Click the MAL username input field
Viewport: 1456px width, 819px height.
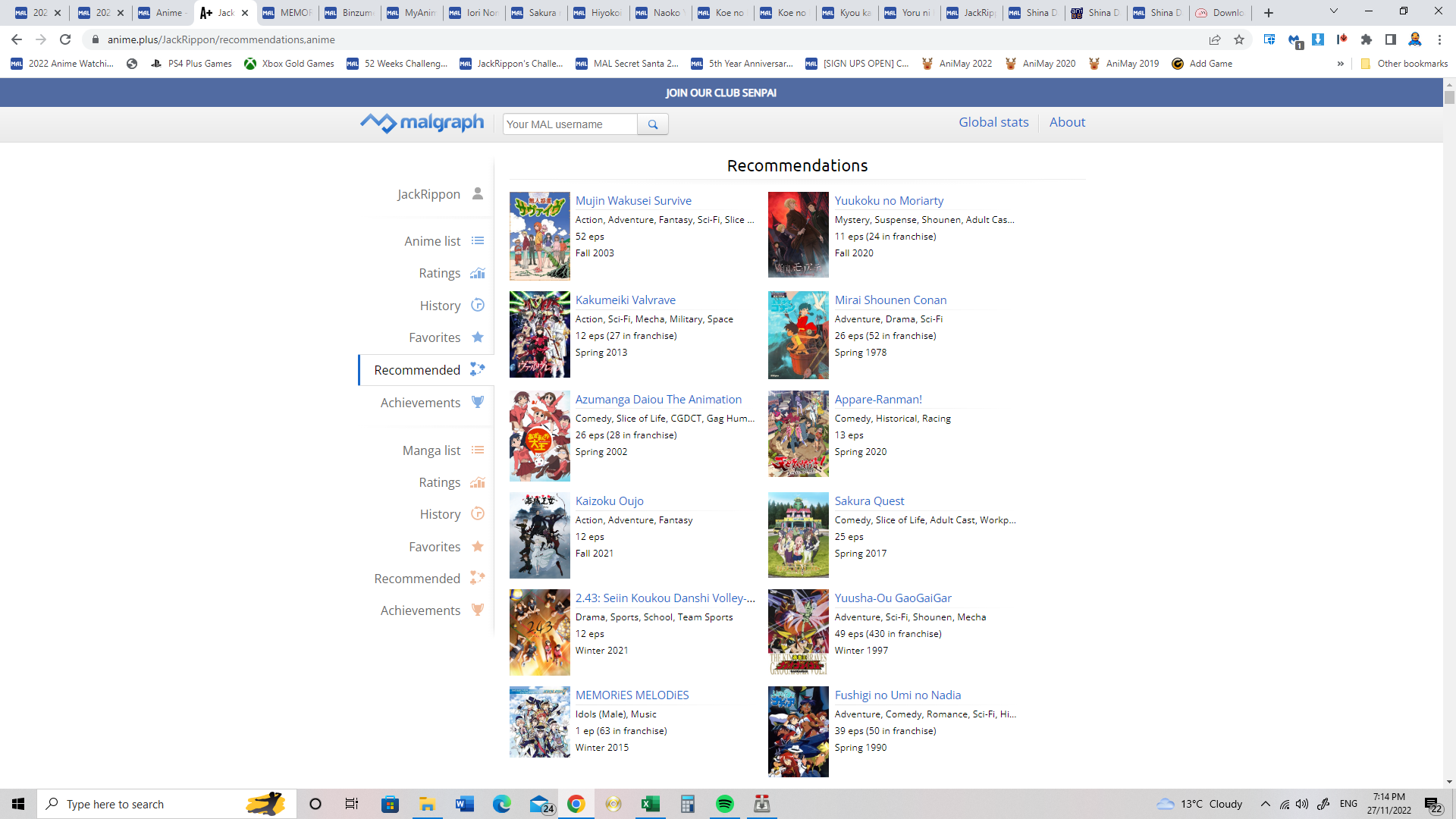coord(570,124)
